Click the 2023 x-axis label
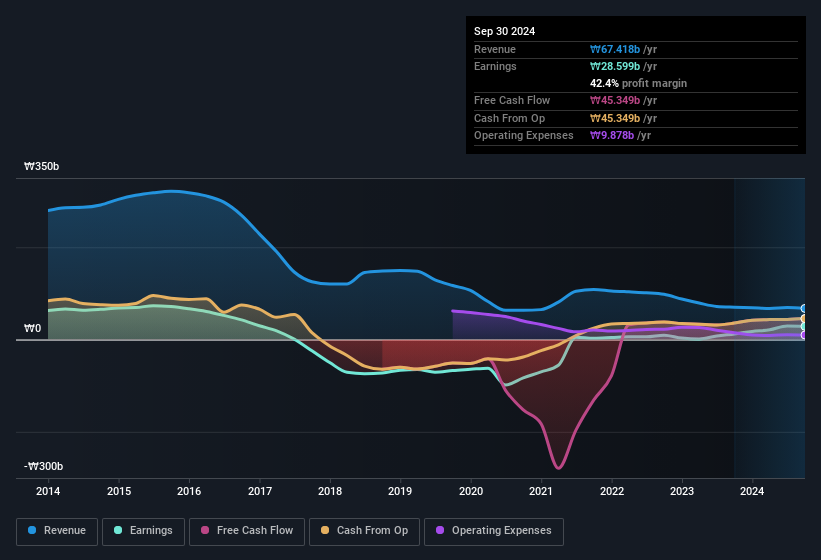The width and height of the screenshot is (821, 560). click(x=682, y=491)
